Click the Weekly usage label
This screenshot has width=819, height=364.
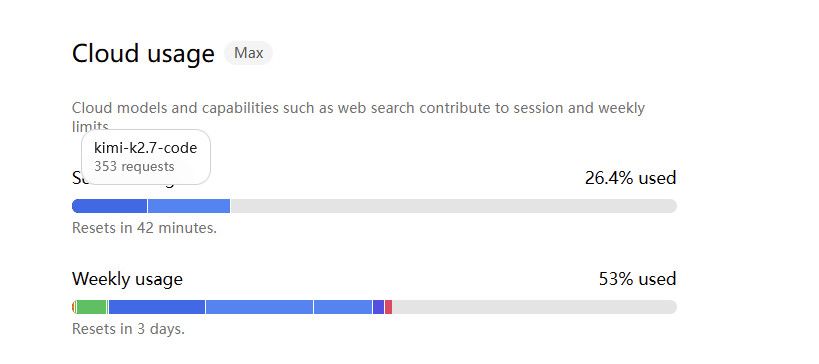tap(127, 279)
